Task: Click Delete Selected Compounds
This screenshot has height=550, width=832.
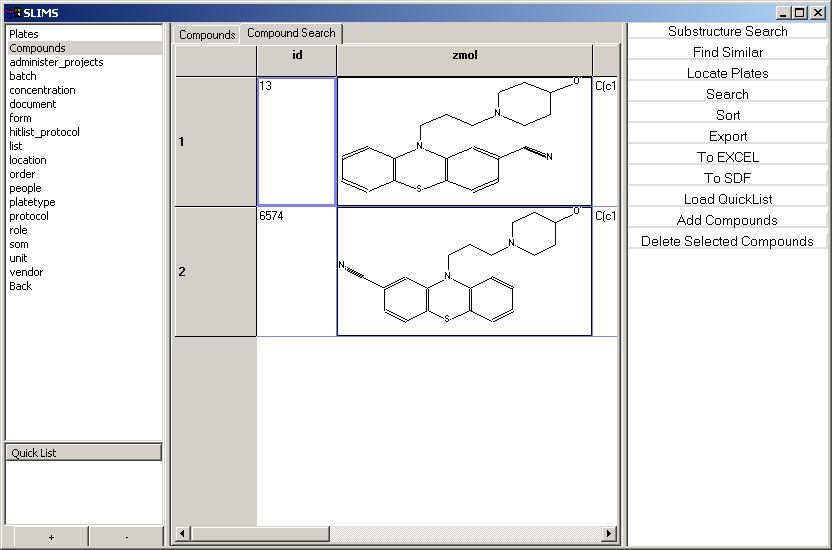Action: click(727, 242)
